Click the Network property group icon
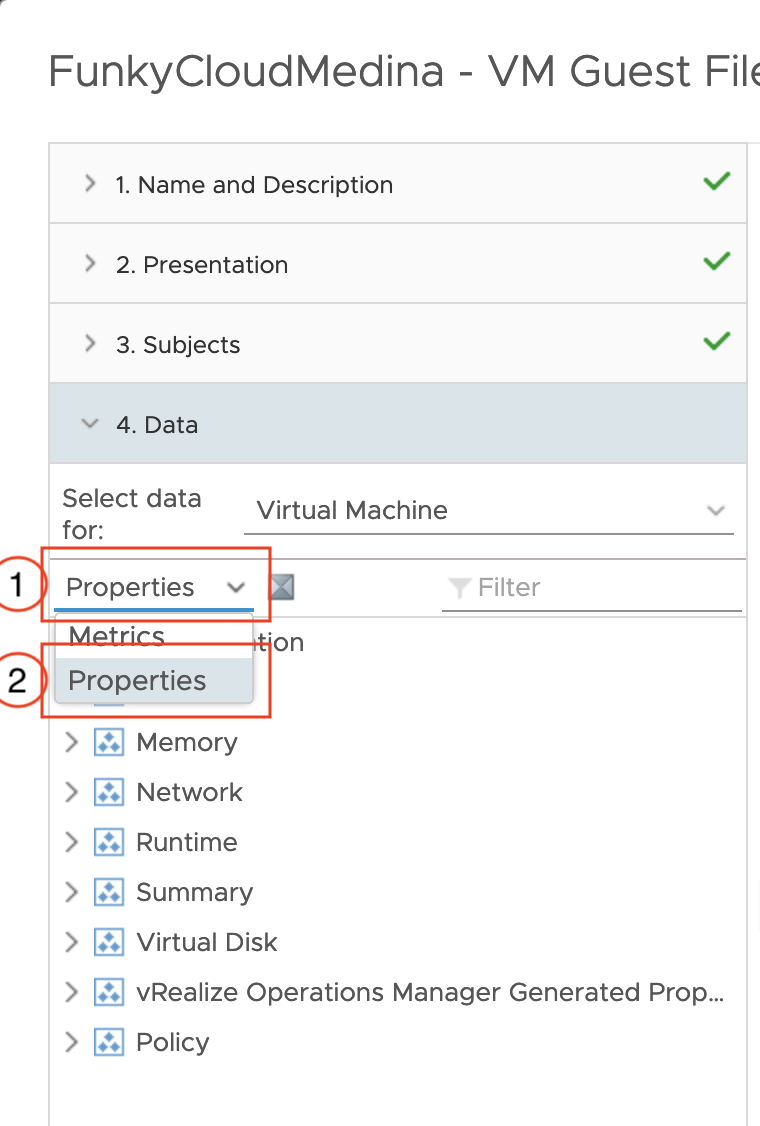 click(x=108, y=792)
